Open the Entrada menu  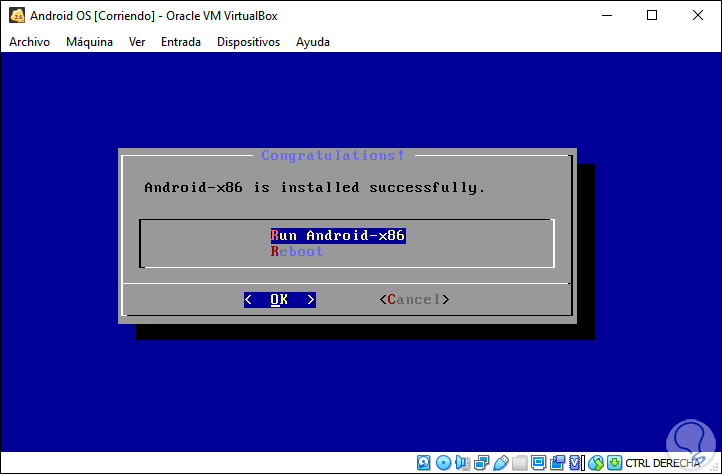click(x=181, y=42)
